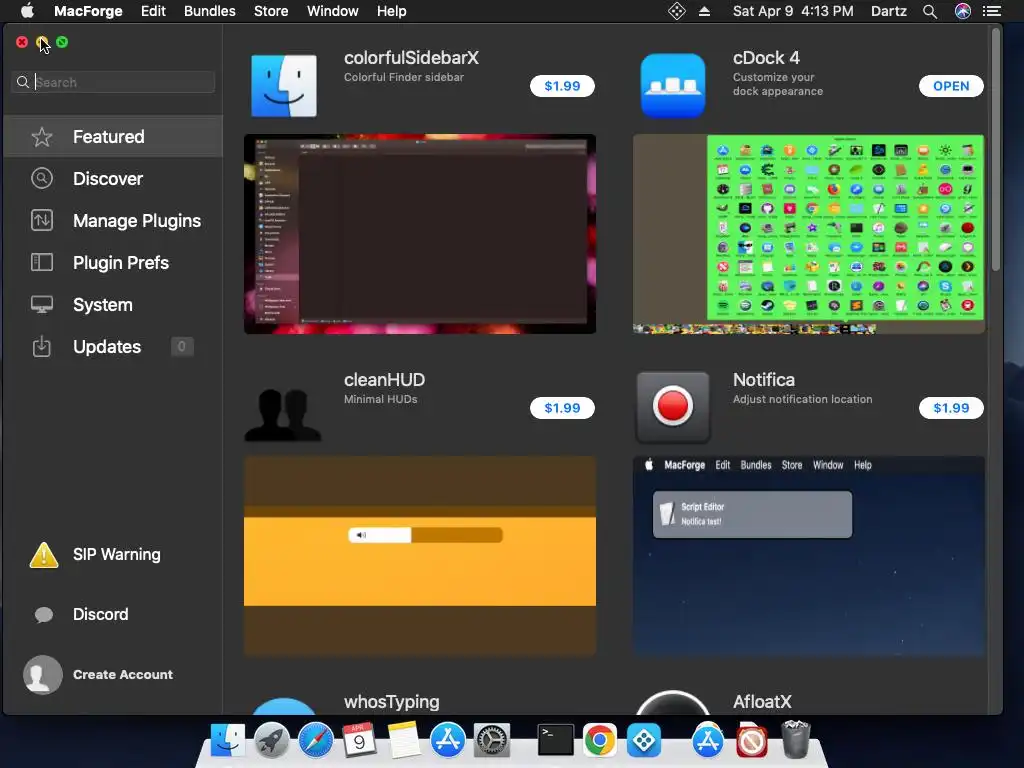Open the Window menu
1024x768 pixels.
point(332,11)
